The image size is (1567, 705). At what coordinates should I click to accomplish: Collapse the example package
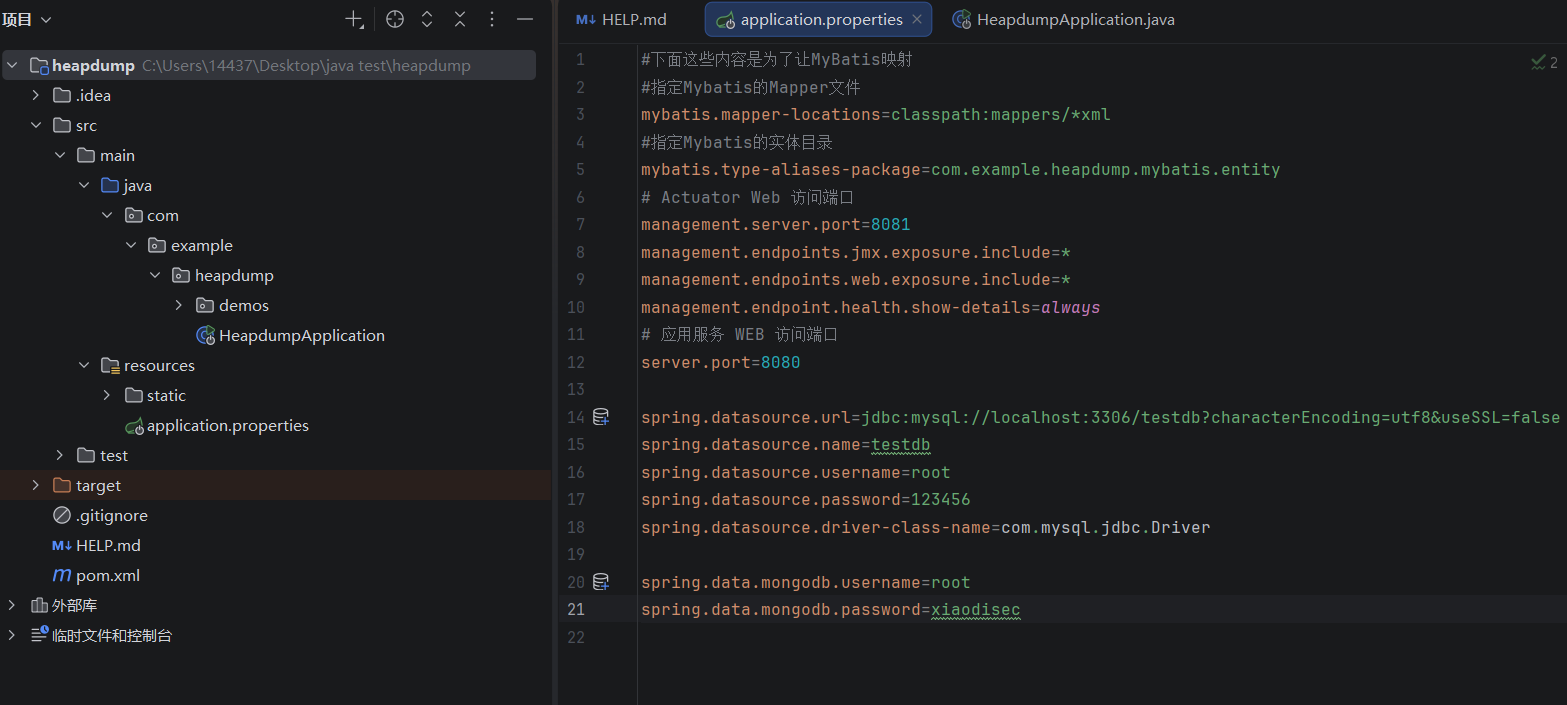(132, 246)
